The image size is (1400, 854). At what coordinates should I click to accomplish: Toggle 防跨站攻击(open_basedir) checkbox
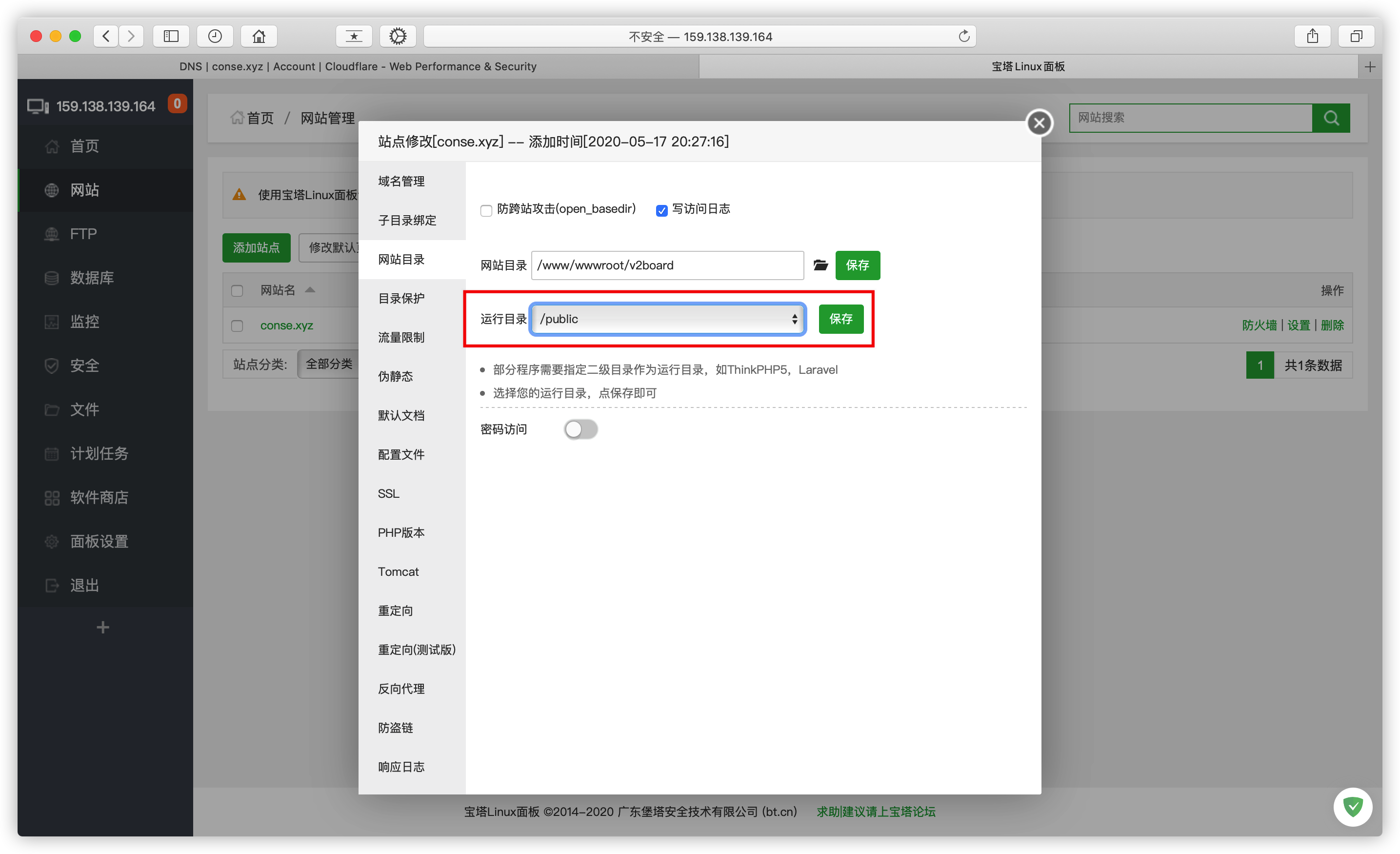click(x=486, y=210)
